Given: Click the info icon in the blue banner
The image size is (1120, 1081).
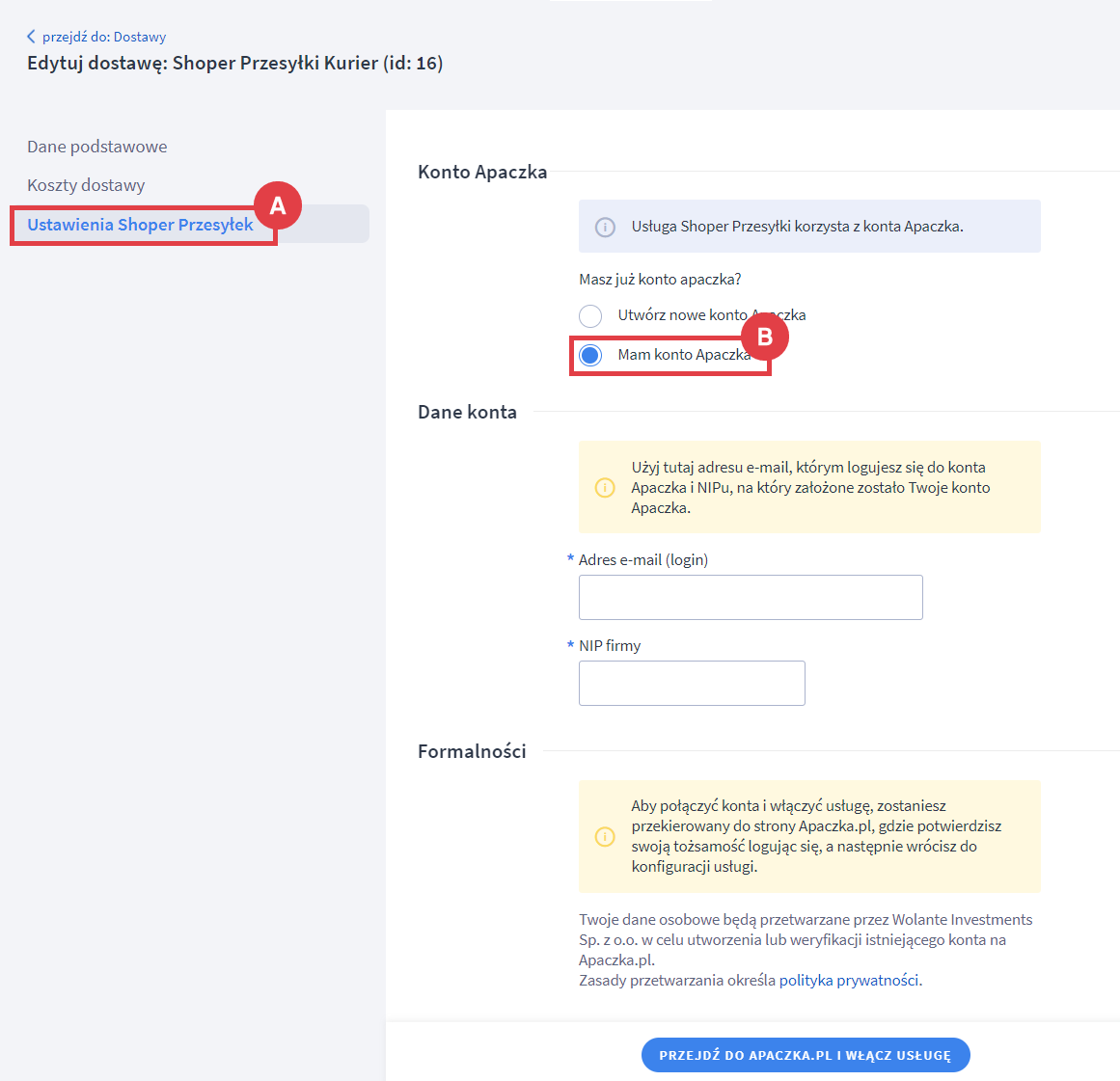Looking at the screenshot, I should (x=605, y=227).
